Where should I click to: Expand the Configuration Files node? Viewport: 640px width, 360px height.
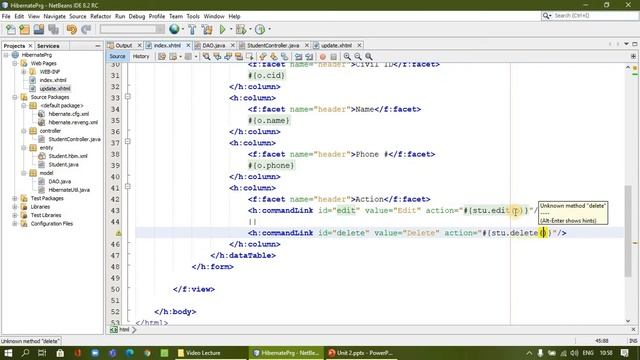tap(15, 224)
